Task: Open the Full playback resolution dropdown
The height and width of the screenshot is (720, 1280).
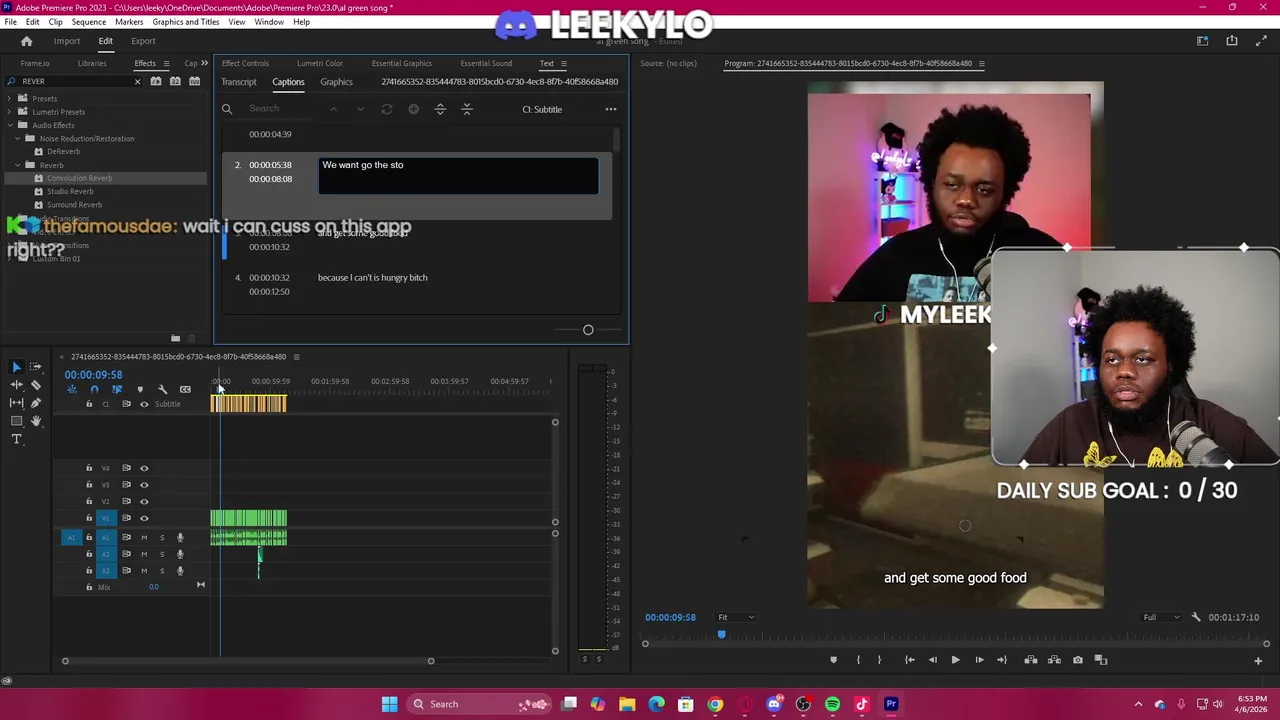Action: (x=1161, y=617)
